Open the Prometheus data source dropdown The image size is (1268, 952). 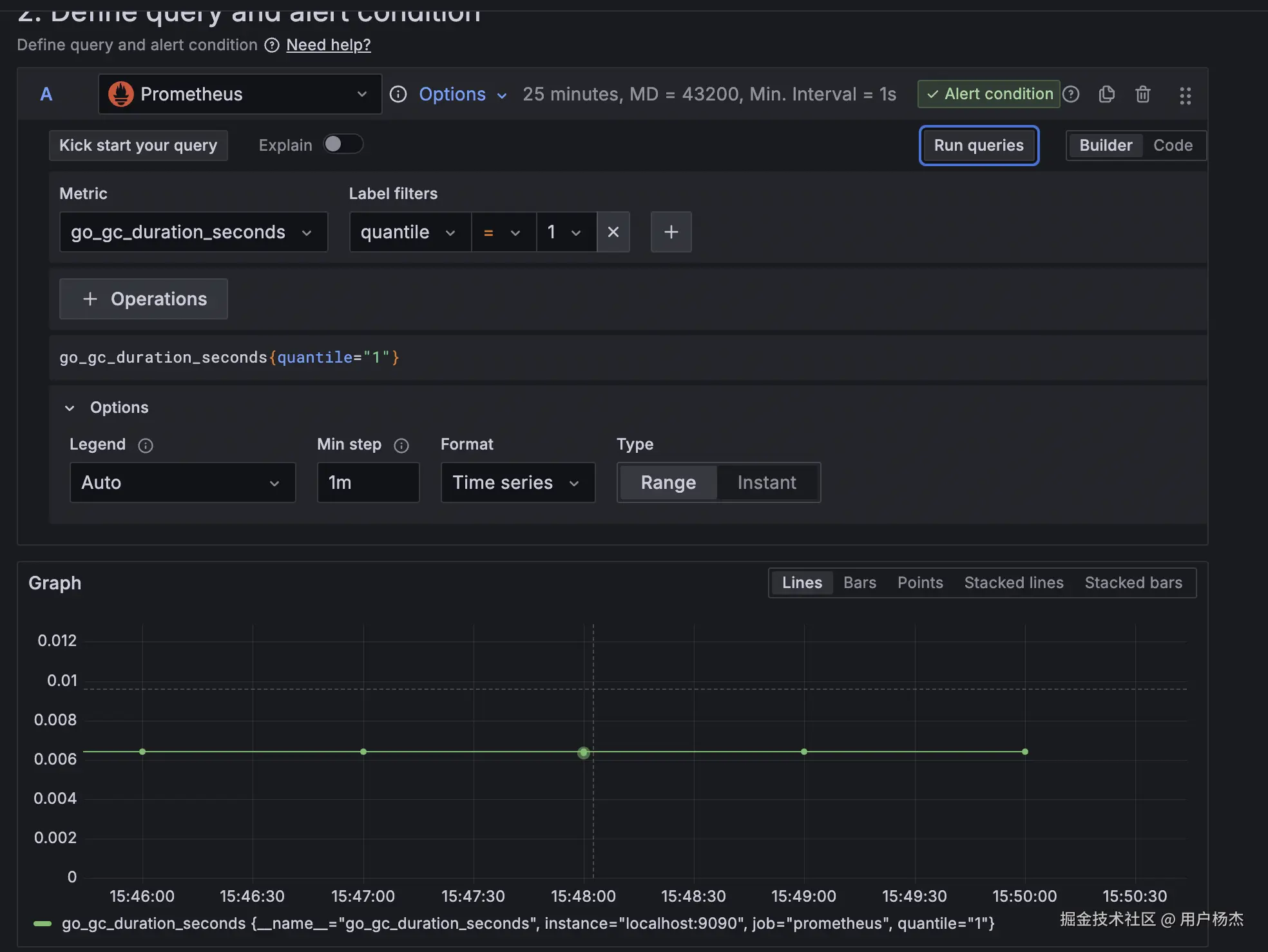coord(240,95)
